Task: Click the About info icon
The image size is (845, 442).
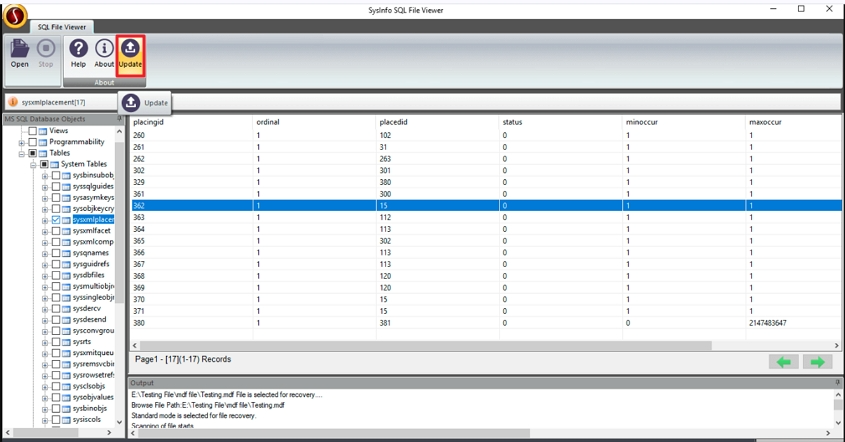Action: tap(104, 52)
